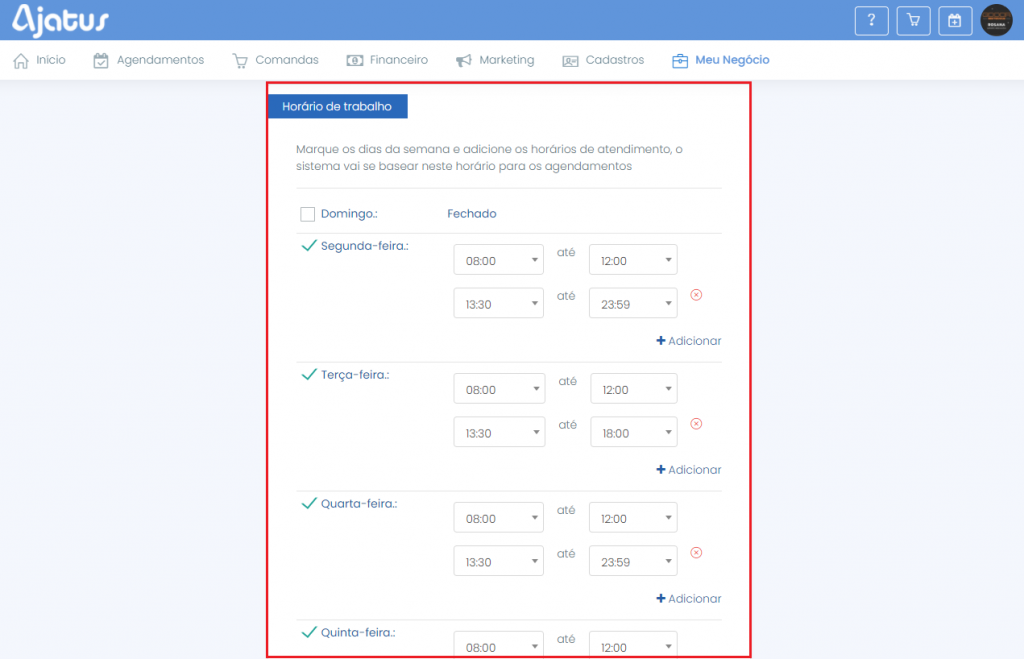
Task: Click the home icon beside Início
Action: click(21, 61)
